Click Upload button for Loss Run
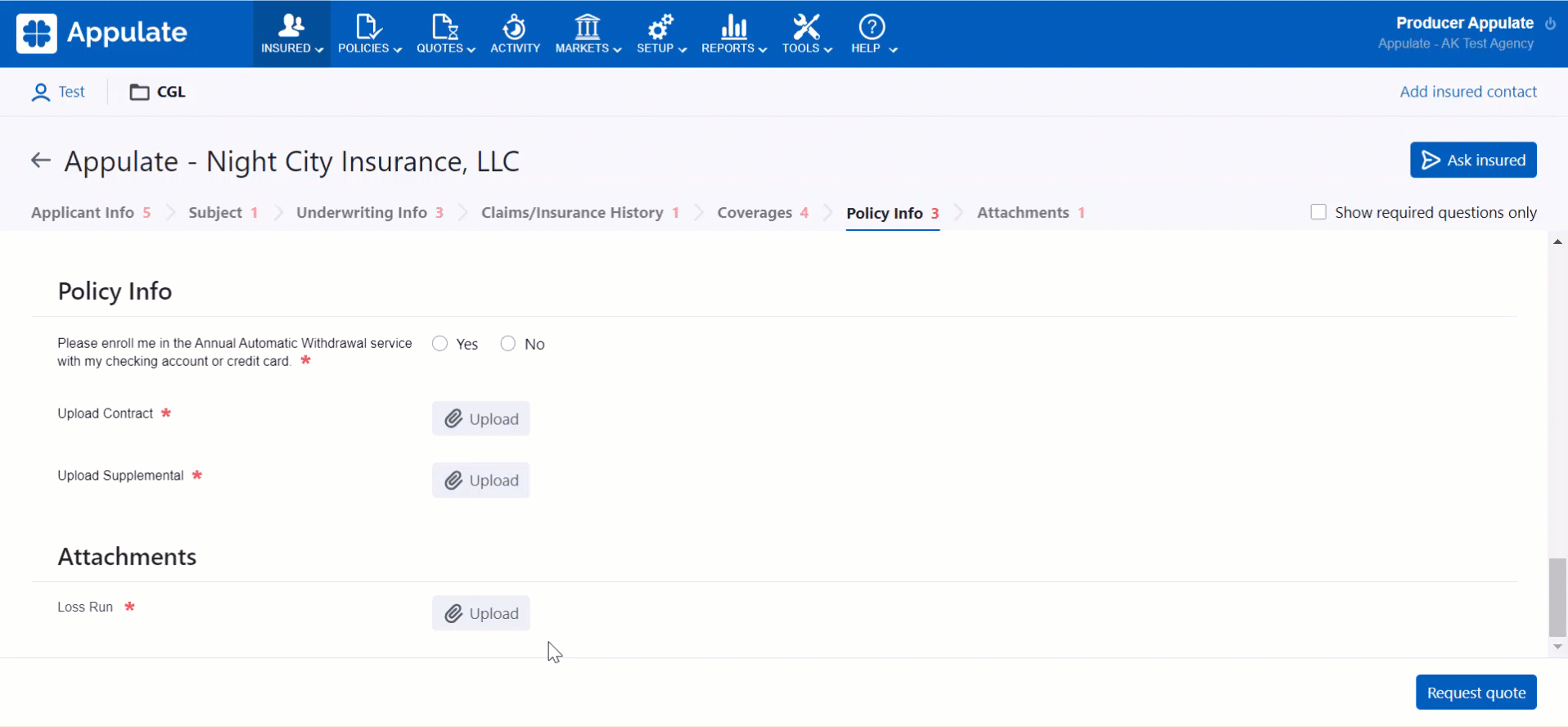This screenshot has width=1568, height=727. tap(481, 613)
